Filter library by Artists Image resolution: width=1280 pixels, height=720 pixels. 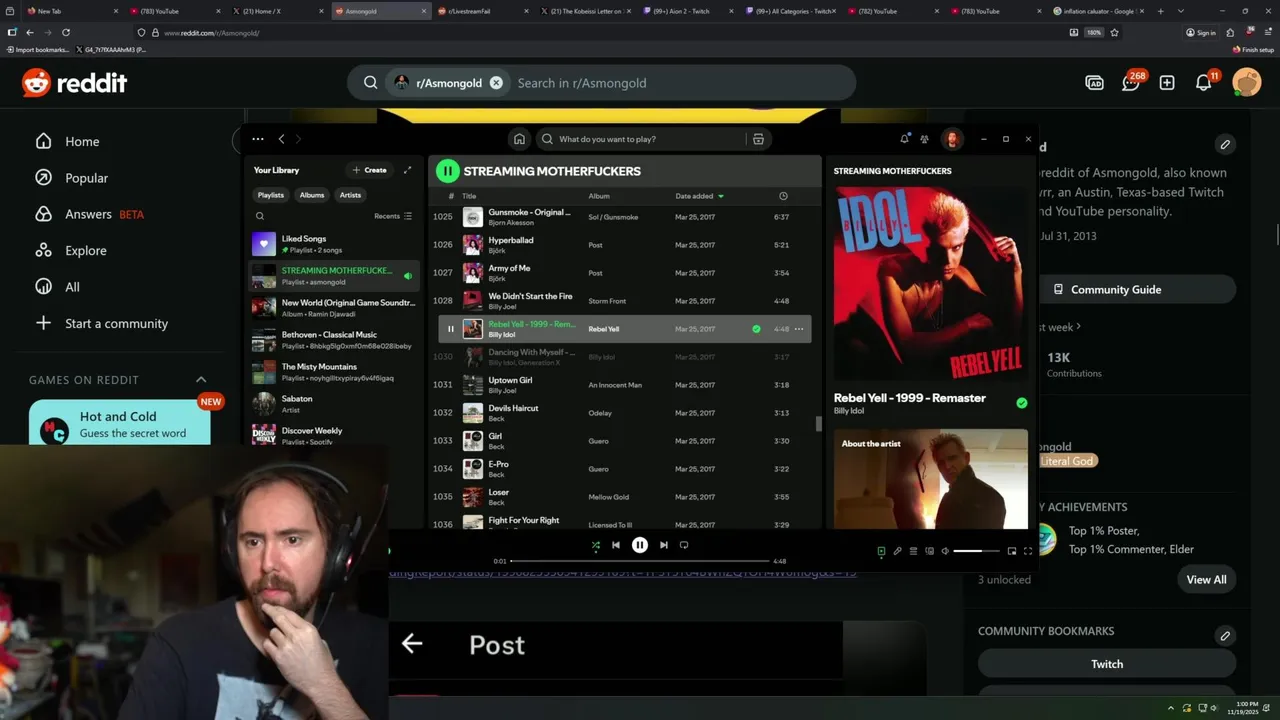350,195
